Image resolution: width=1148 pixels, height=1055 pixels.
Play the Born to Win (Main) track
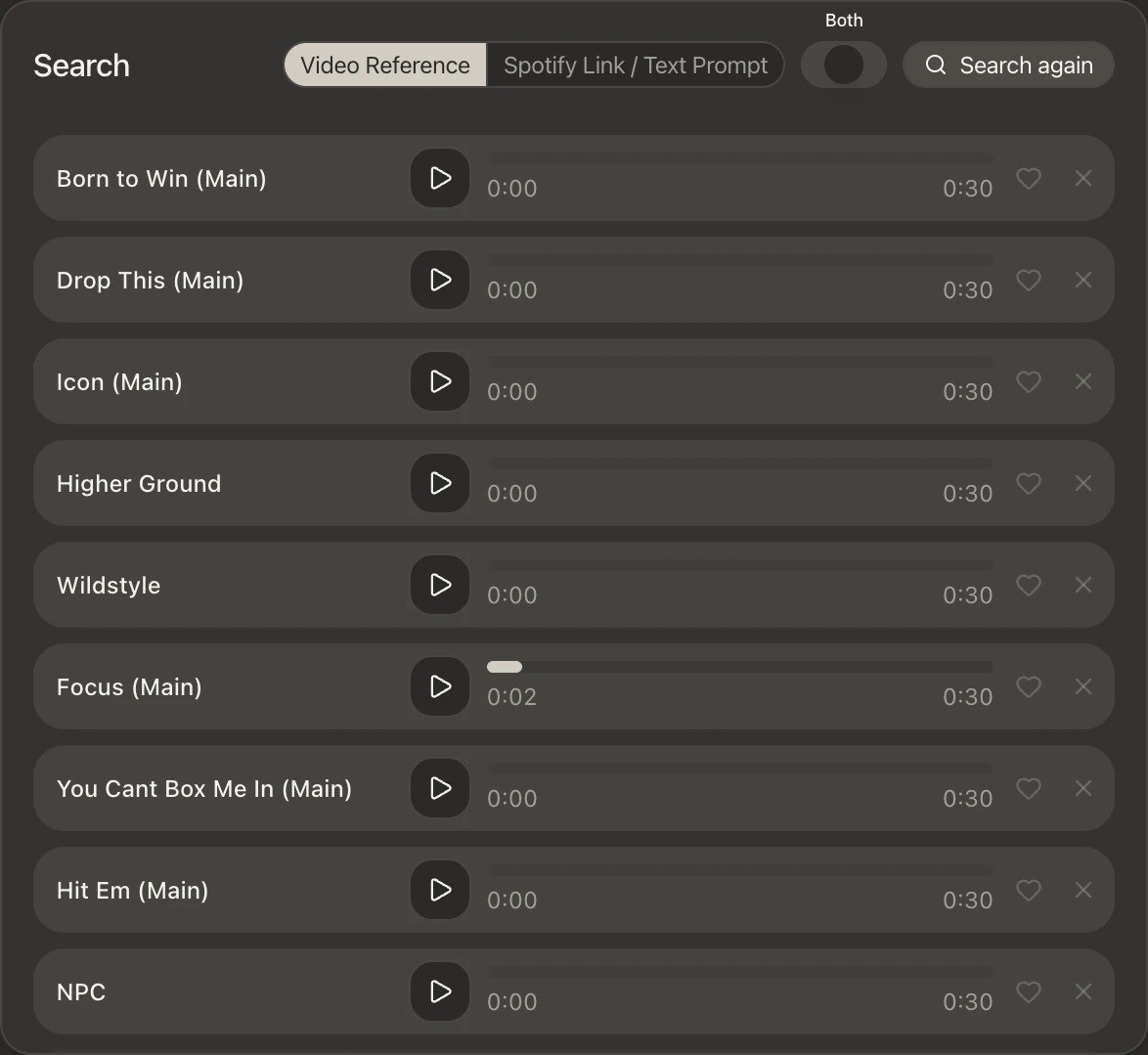pos(440,178)
